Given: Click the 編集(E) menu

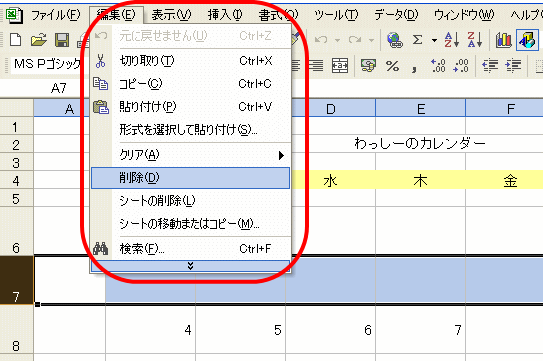Looking at the screenshot, I should coord(116,15).
